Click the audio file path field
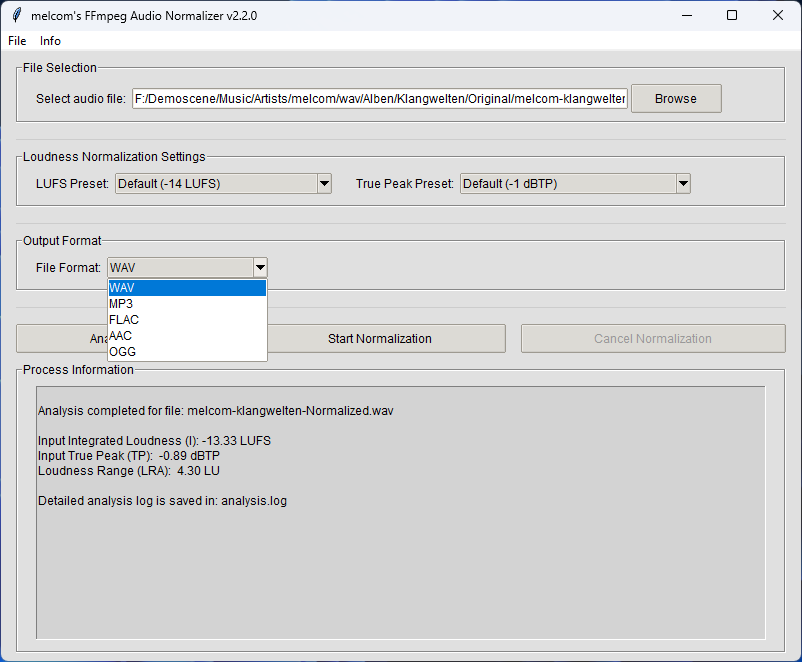This screenshot has width=802, height=662. (380, 99)
